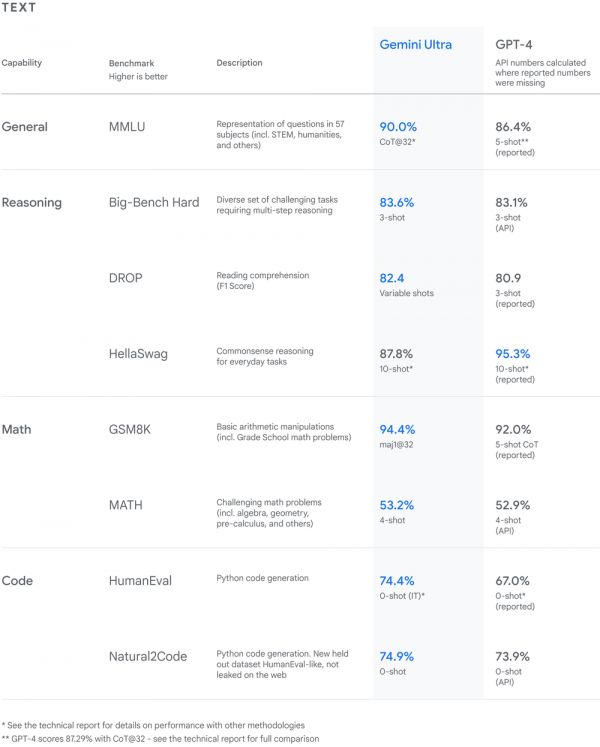600x747 pixels.
Task: Click the Description column header
Action: coord(239,63)
